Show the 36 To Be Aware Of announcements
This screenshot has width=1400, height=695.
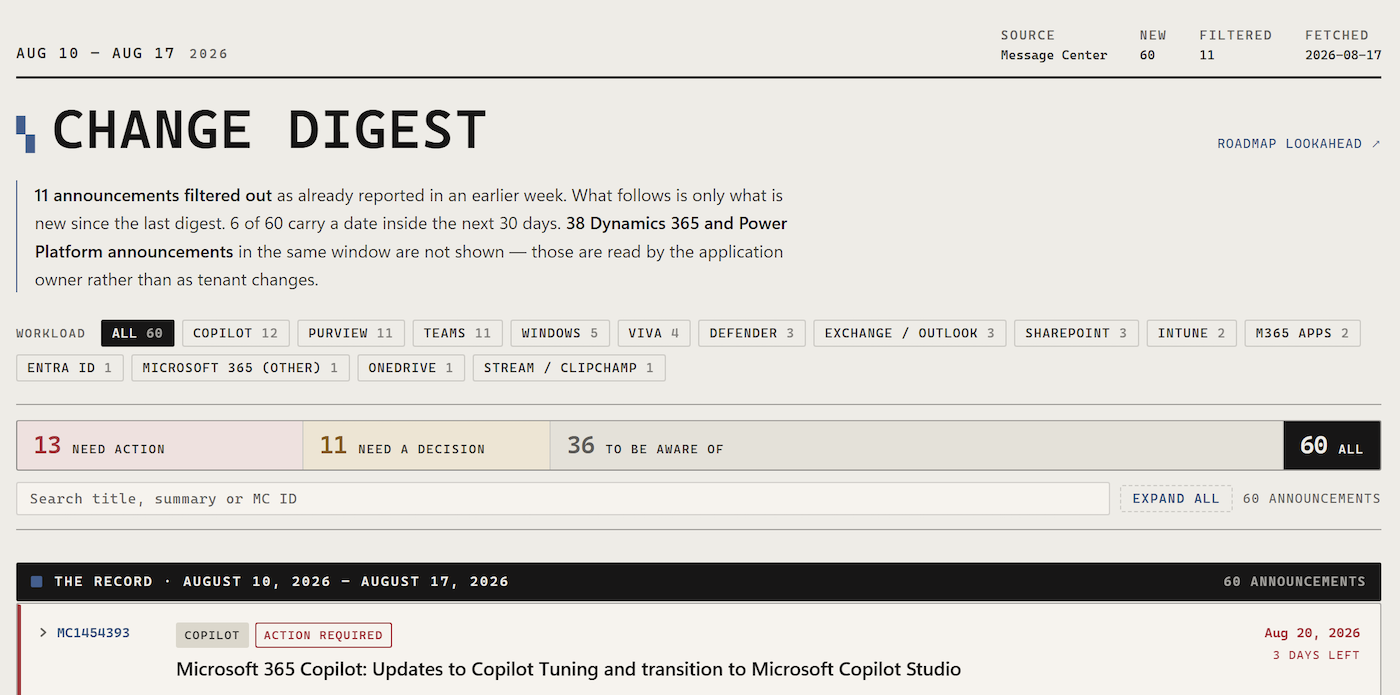coord(916,446)
